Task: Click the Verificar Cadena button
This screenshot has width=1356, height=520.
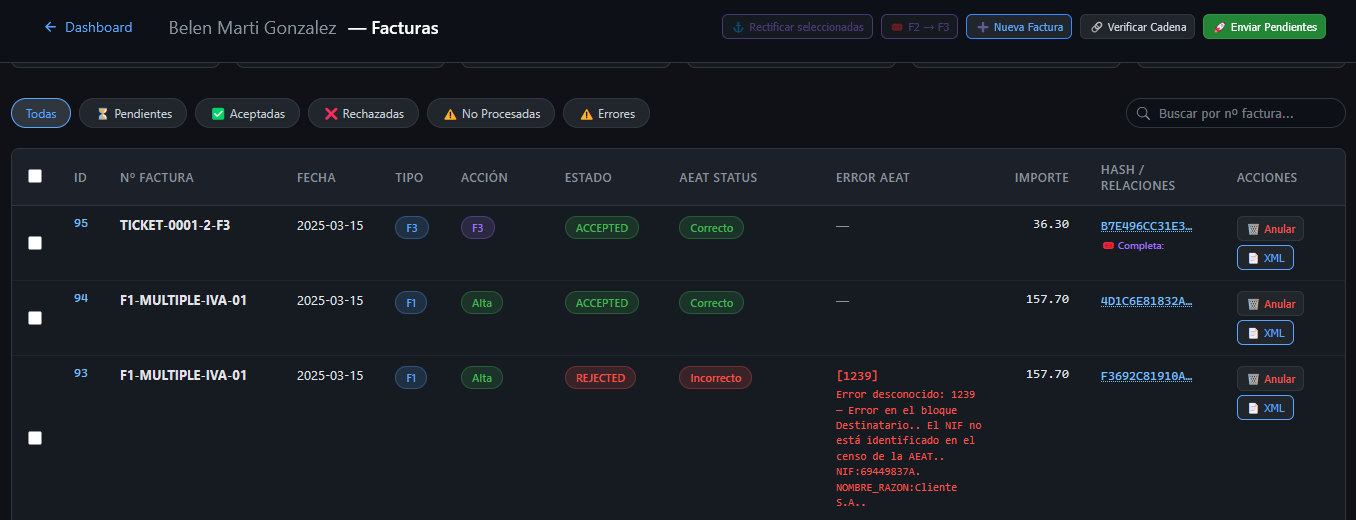Action: (1137, 27)
